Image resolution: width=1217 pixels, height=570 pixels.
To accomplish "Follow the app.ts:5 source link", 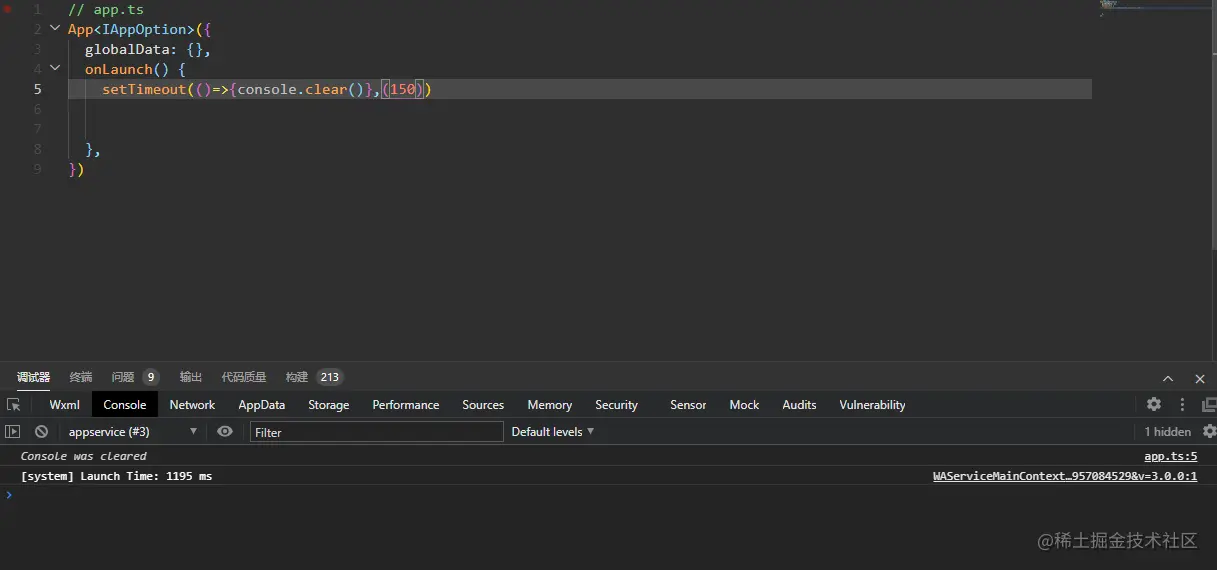I will 1170,456.
